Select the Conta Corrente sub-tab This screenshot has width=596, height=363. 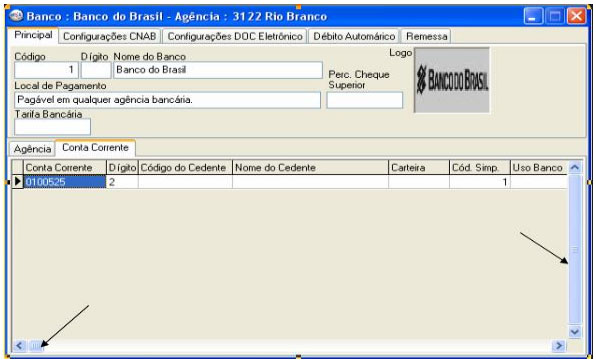(95, 147)
